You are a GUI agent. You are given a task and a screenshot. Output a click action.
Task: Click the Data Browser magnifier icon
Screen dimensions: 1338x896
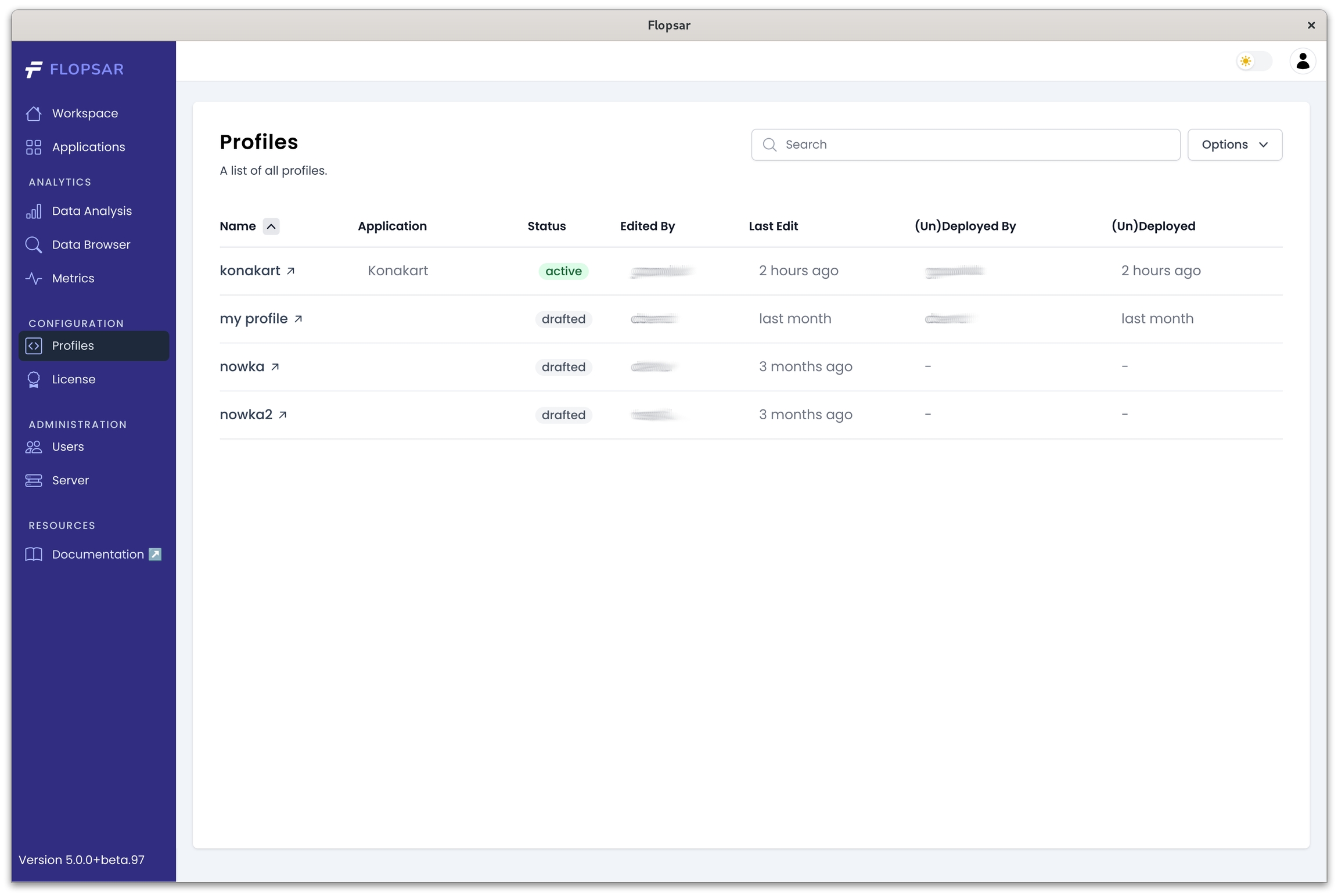[x=34, y=244]
